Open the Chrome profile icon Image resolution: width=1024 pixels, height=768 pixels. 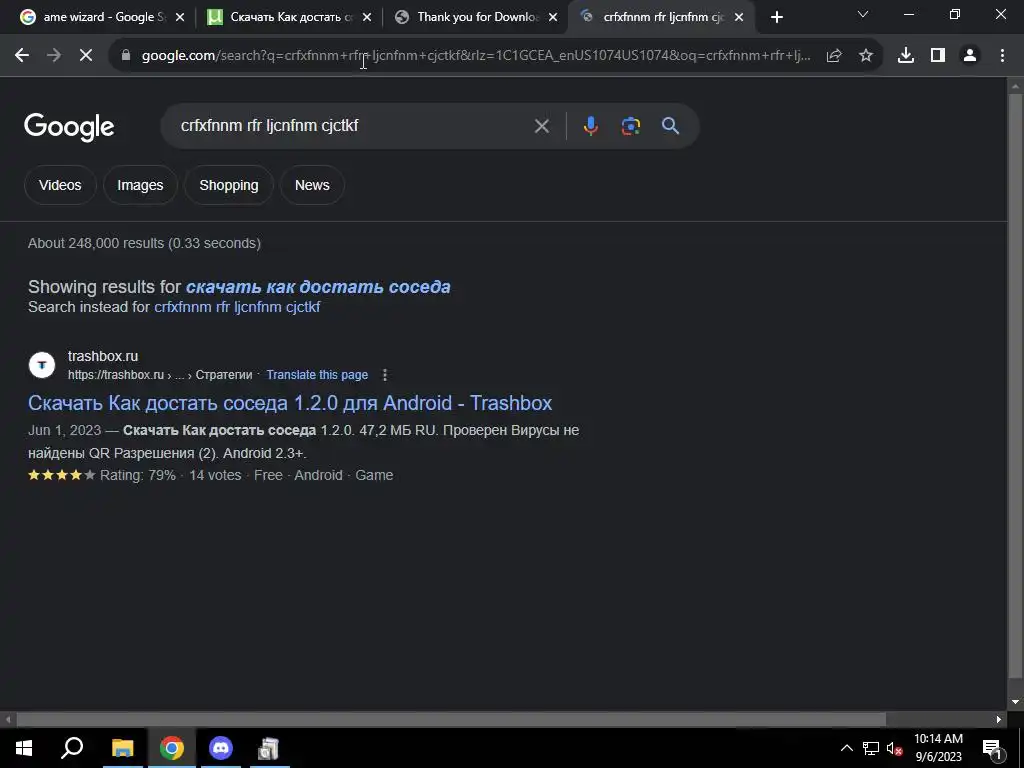(x=970, y=56)
